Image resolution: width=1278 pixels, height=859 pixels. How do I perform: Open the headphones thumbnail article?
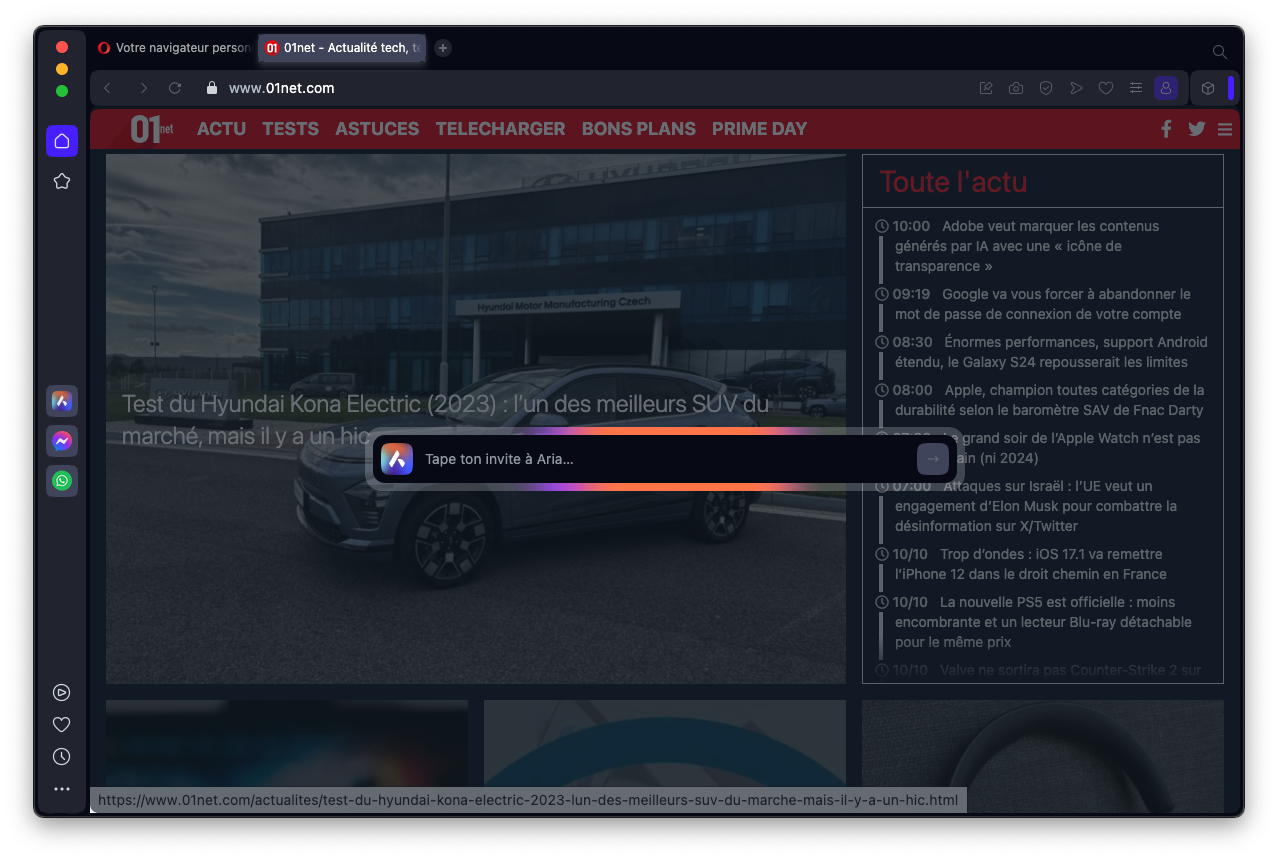tap(1043, 756)
